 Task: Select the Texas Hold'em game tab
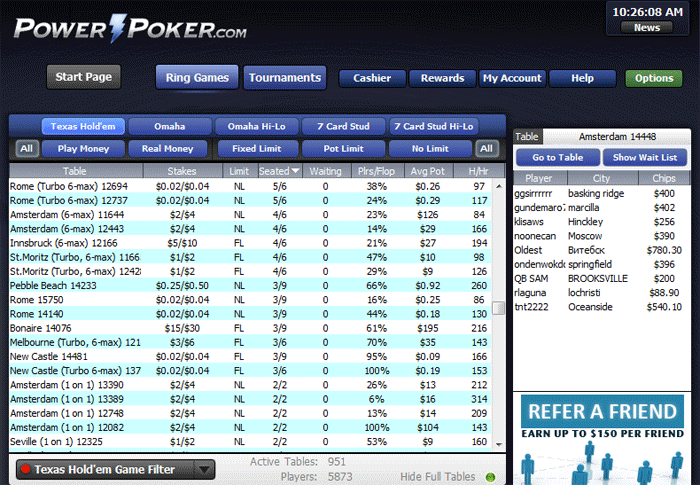[83, 126]
